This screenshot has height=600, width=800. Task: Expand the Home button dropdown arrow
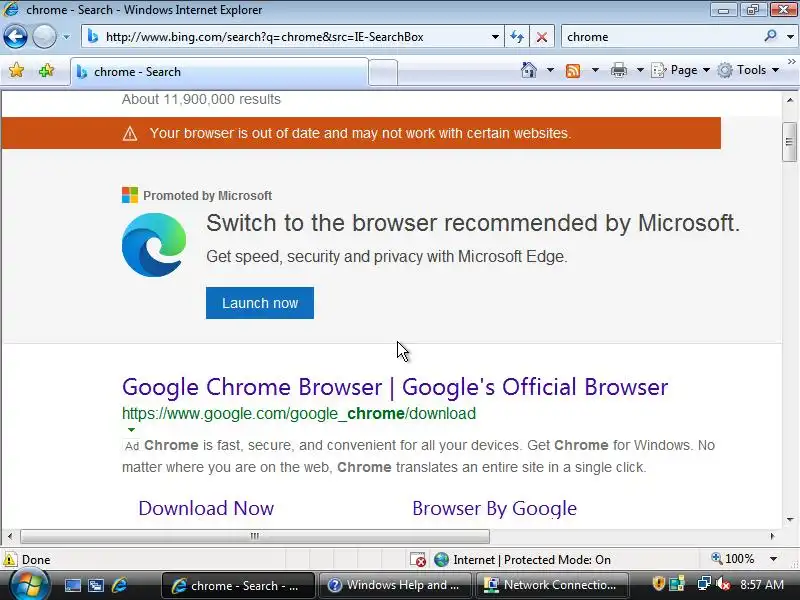tap(550, 70)
